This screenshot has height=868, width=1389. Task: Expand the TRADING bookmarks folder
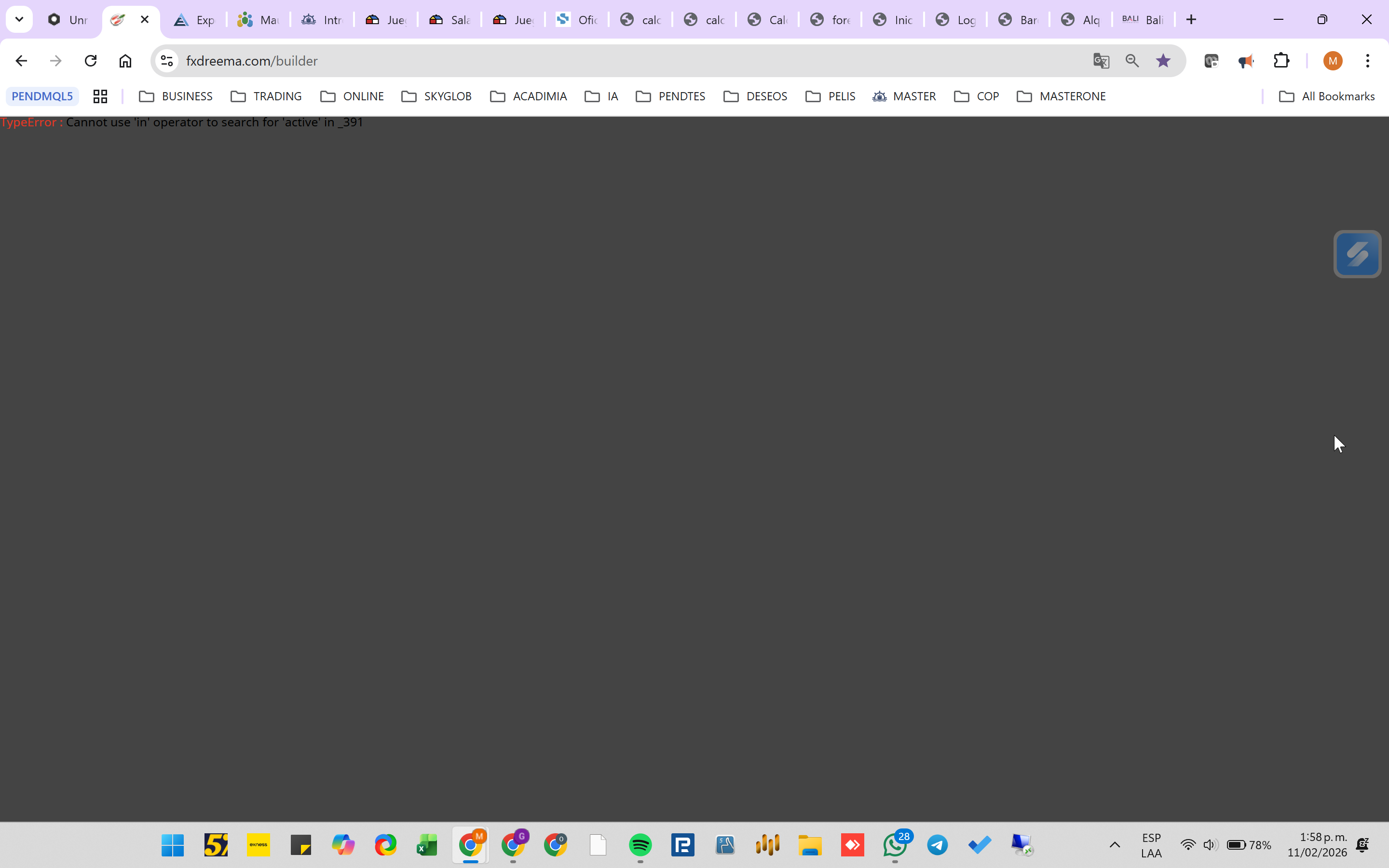tap(266, 96)
